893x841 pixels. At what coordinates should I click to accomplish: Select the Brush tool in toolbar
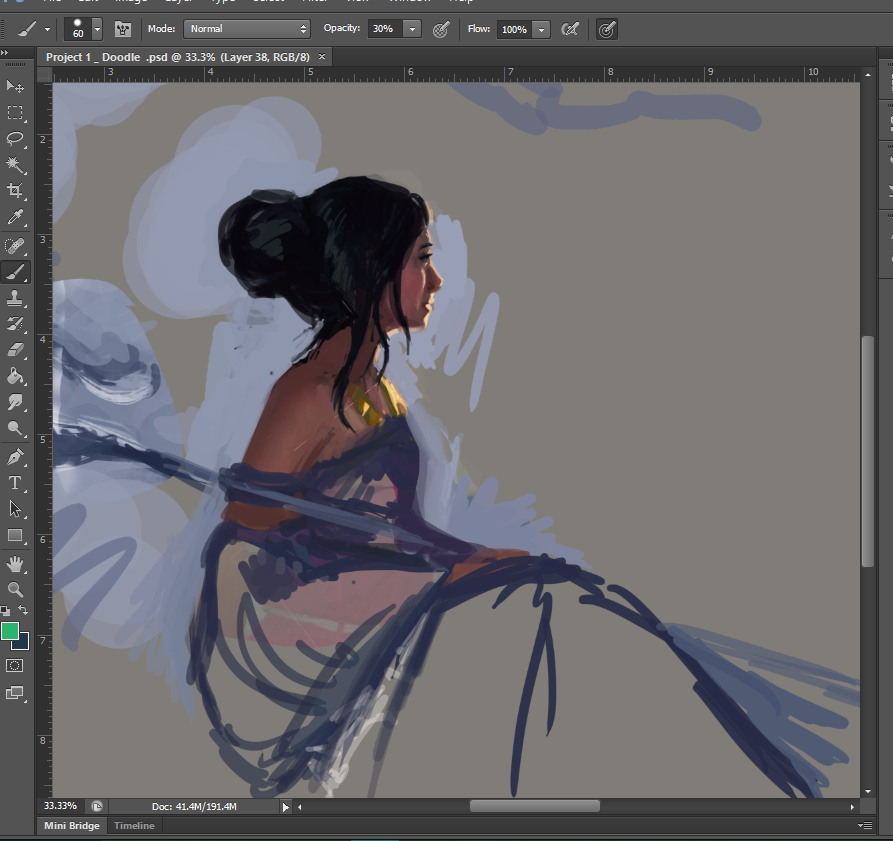click(x=15, y=272)
